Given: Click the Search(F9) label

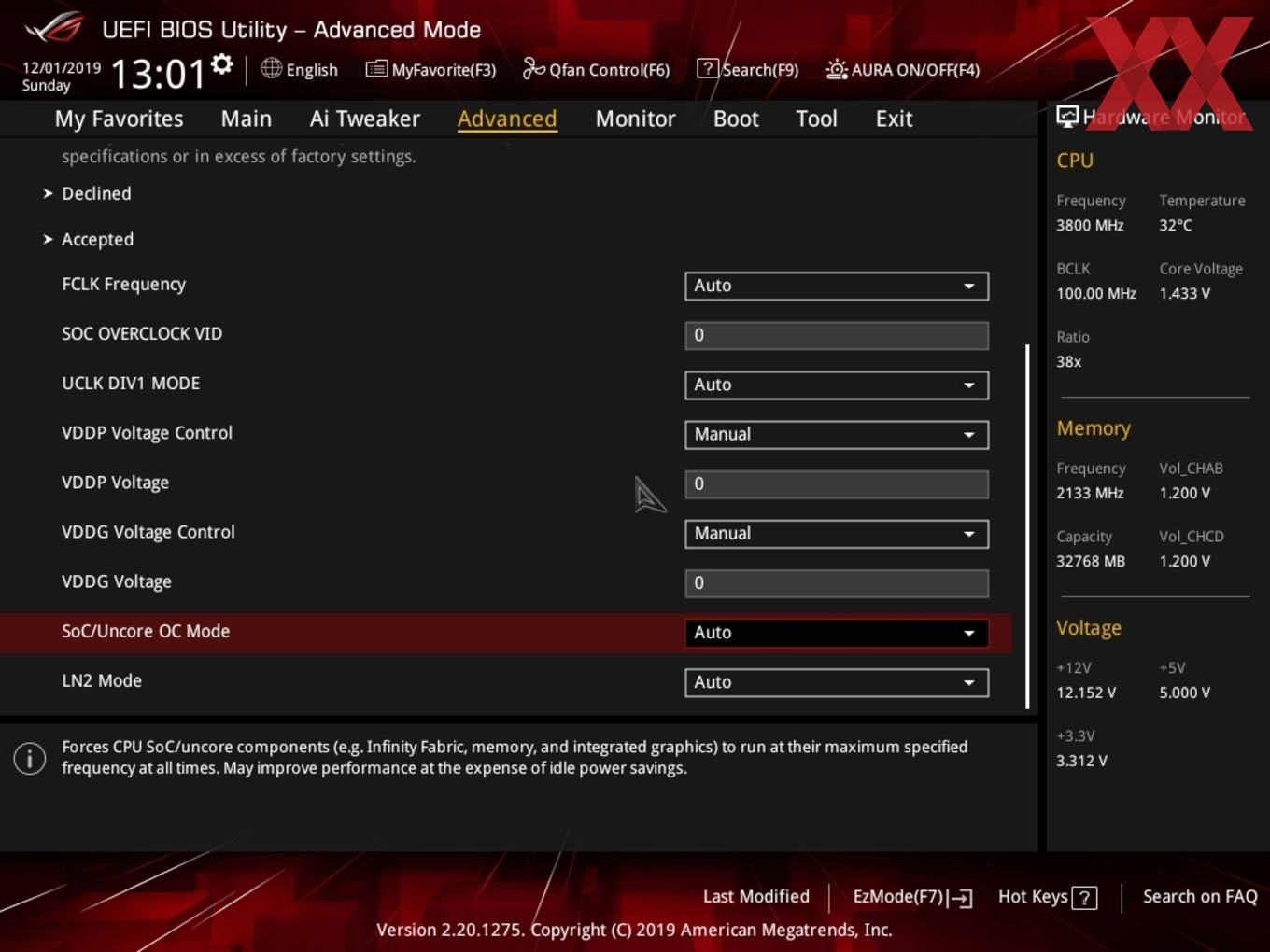Looking at the screenshot, I should (x=760, y=70).
